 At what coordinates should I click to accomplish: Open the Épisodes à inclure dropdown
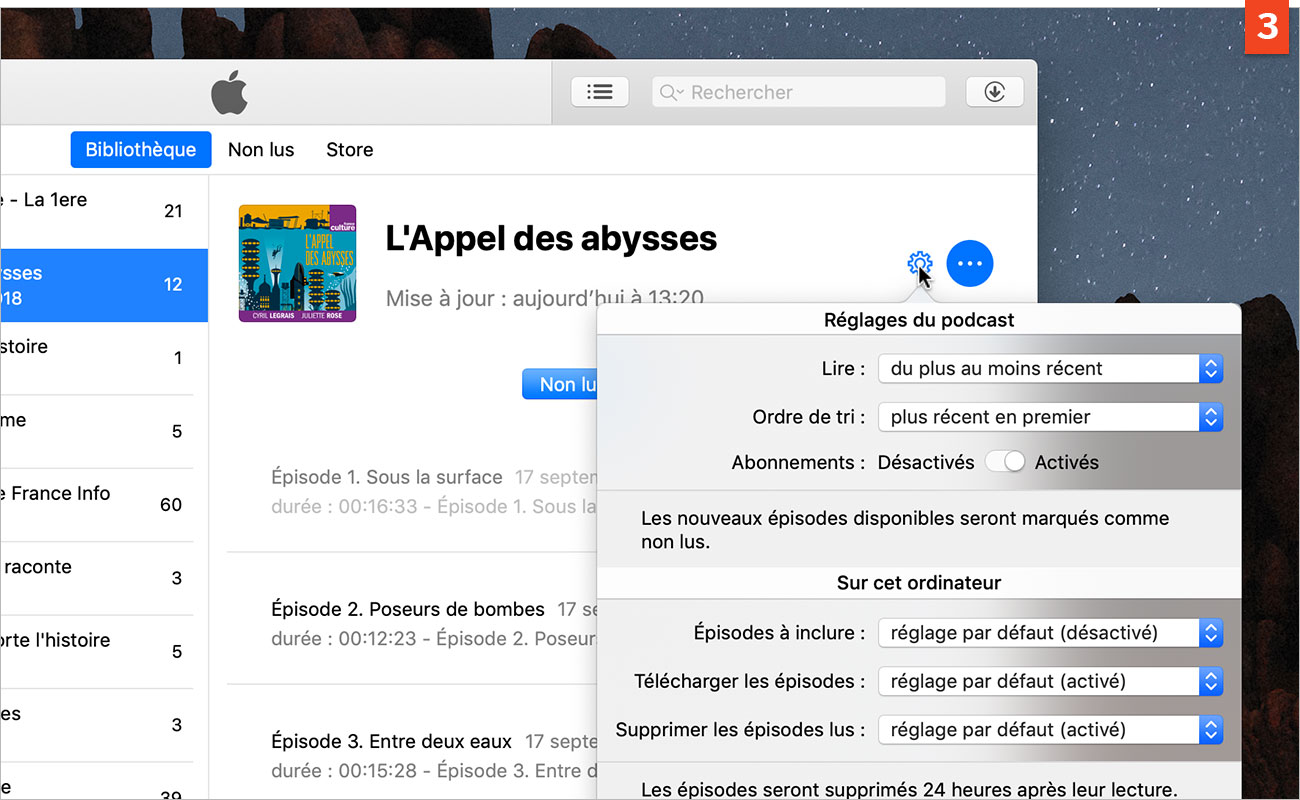[x=1049, y=633]
